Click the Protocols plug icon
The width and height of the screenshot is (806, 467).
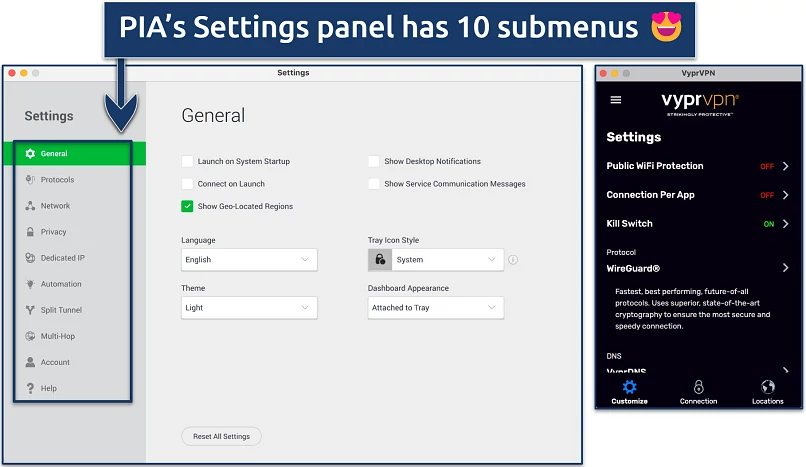pos(30,180)
